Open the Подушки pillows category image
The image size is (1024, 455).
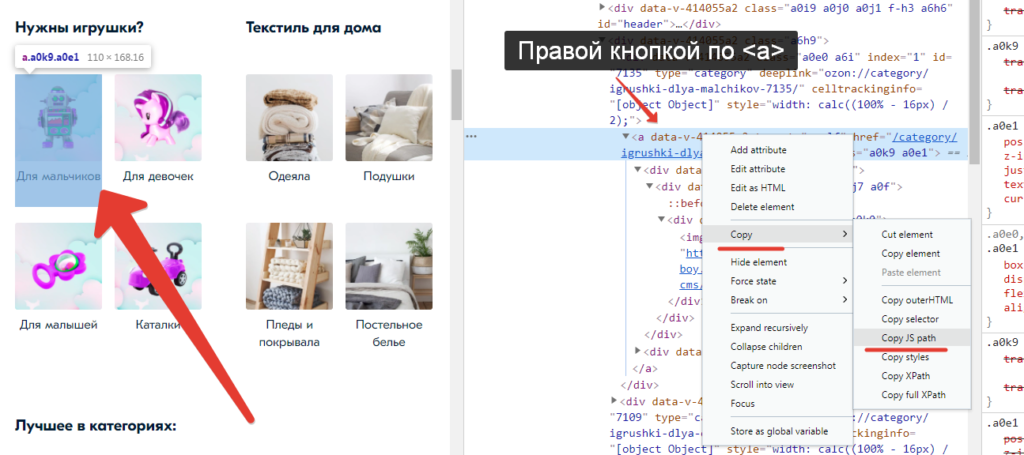[x=389, y=117]
